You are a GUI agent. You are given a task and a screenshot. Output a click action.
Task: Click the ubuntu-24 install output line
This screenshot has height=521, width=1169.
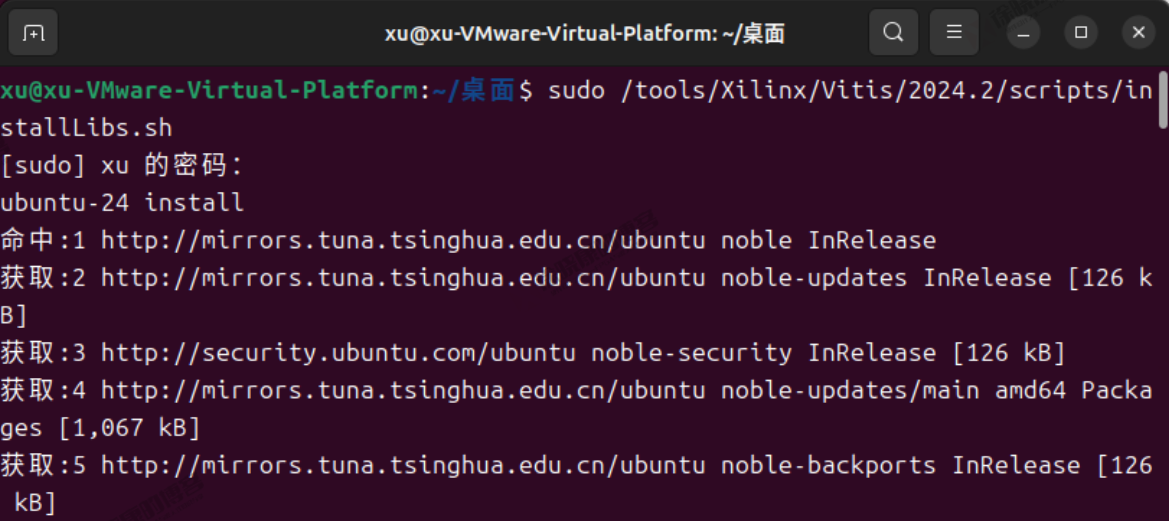pyautogui.click(x=122, y=202)
